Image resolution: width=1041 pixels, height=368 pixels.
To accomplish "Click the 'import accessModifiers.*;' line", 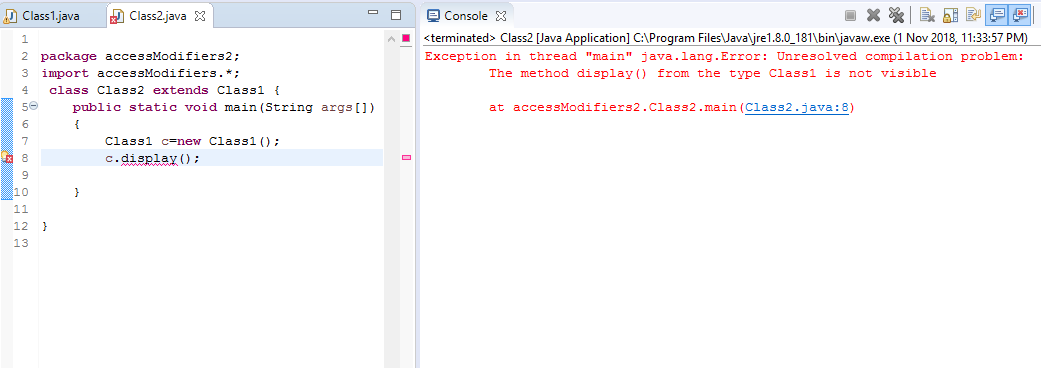I will (139, 73).
